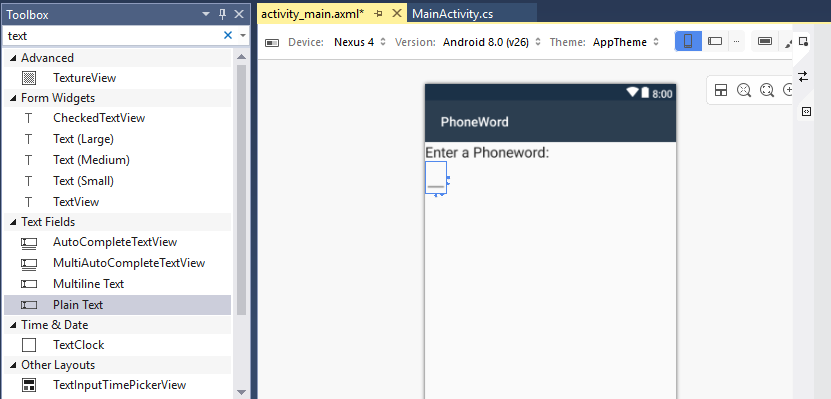Collapse the Form Widgets group
The image size is (831, 399).
(13, 98)
